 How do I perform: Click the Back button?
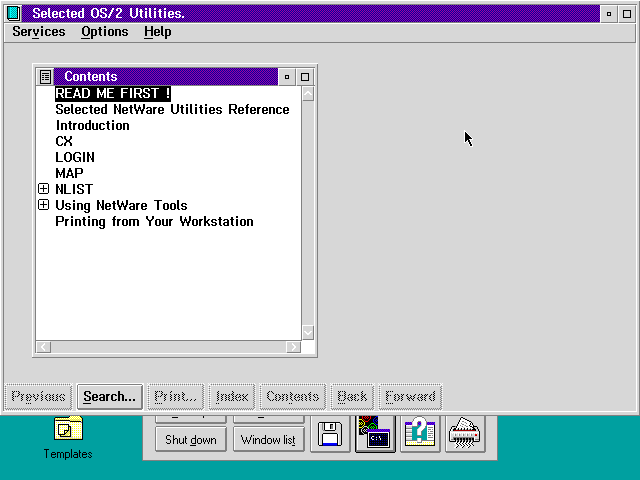pyautogui.click(x=352, y=396)
